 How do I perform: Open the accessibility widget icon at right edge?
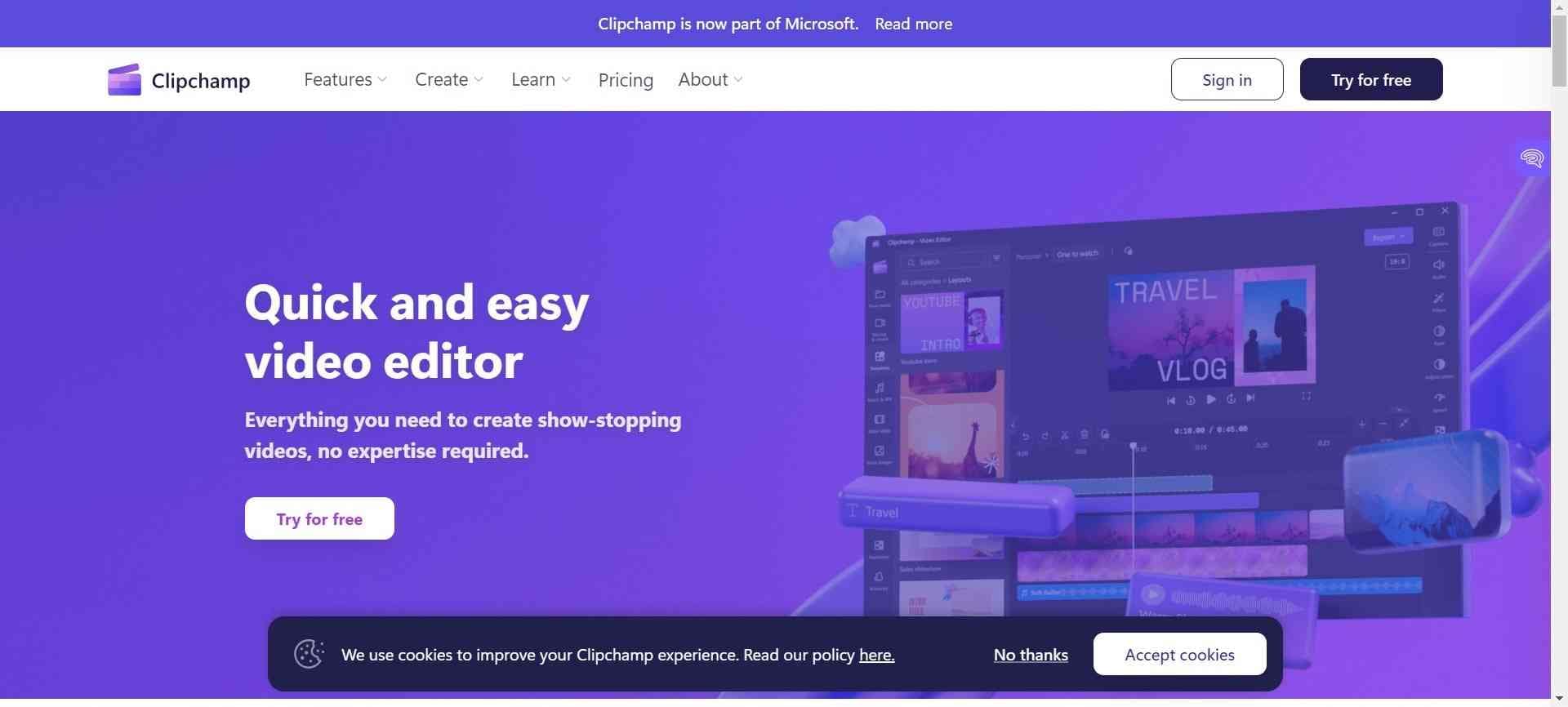pyautogui.click(x=1531, y=158)
